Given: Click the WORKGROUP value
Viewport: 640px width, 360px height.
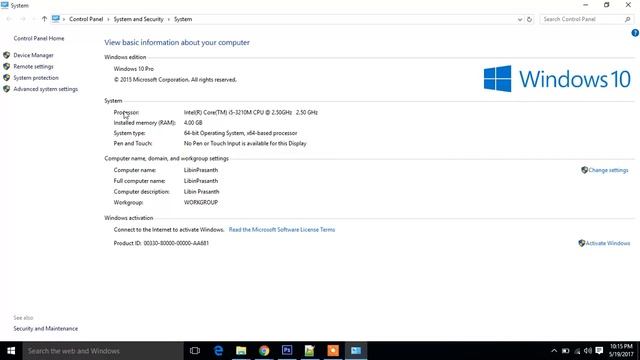Looking at the screenshot, I should pyautogui.click(x=201, y=202).
